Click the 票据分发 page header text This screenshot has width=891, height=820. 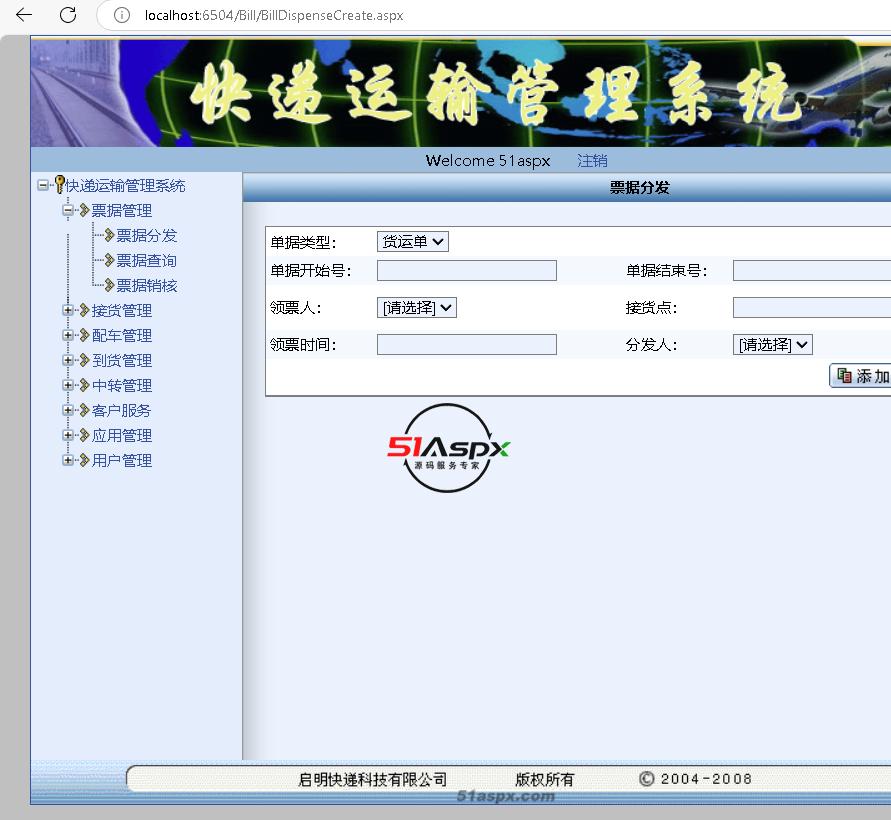coord(639,188)
